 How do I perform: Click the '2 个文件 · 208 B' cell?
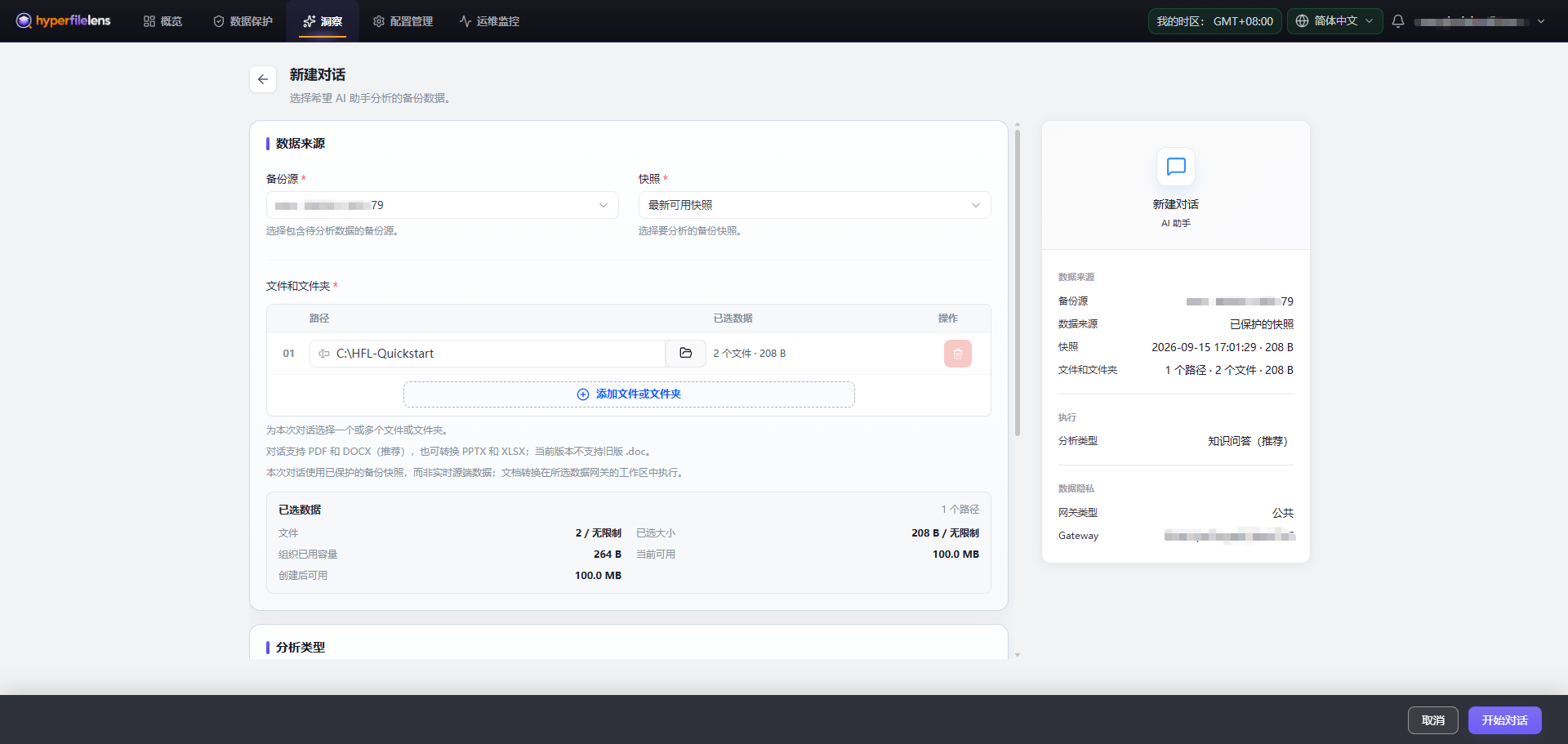point(750,354)
